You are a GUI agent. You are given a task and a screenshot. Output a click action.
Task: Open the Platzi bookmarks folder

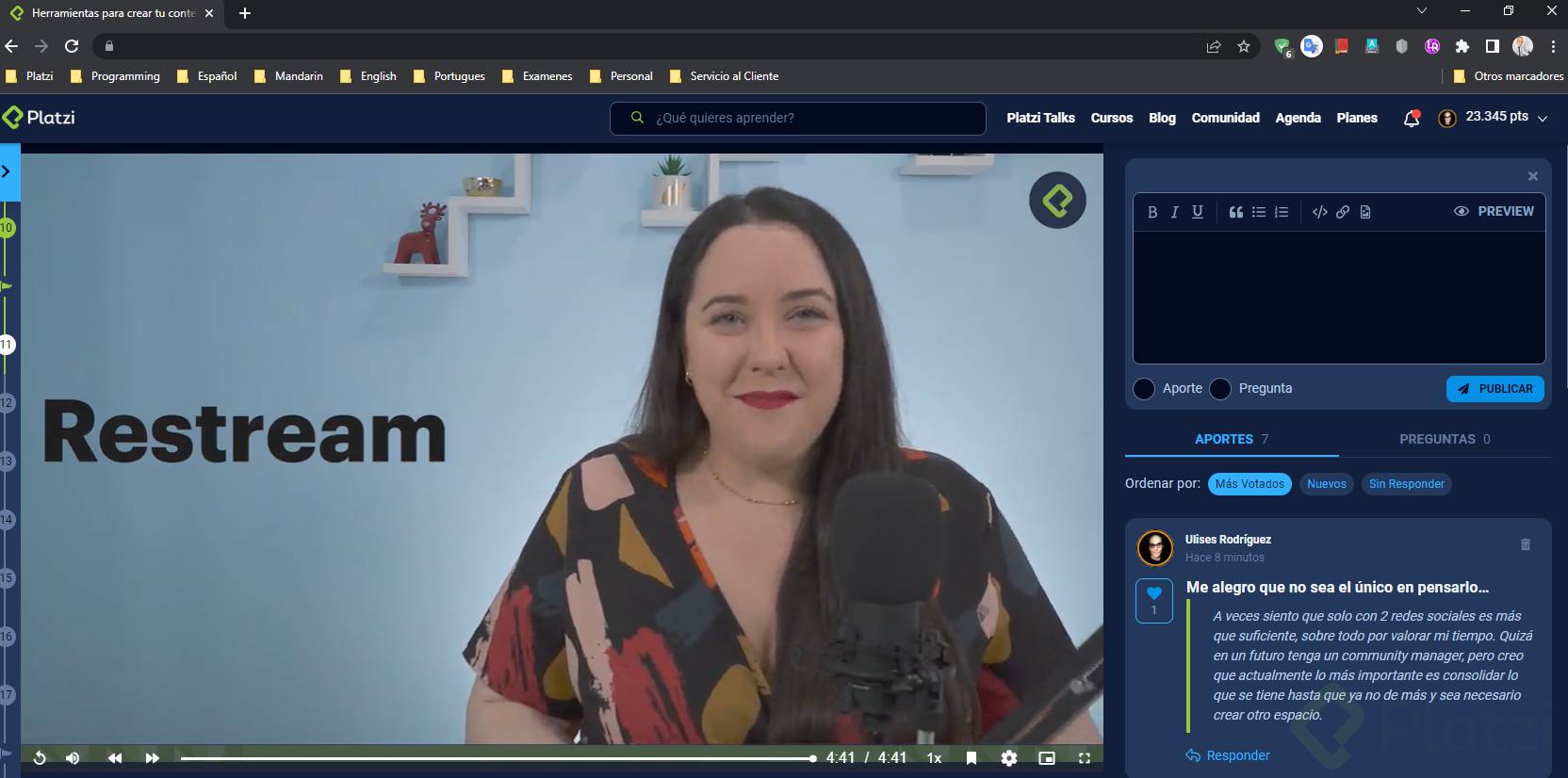click(29, 76)
